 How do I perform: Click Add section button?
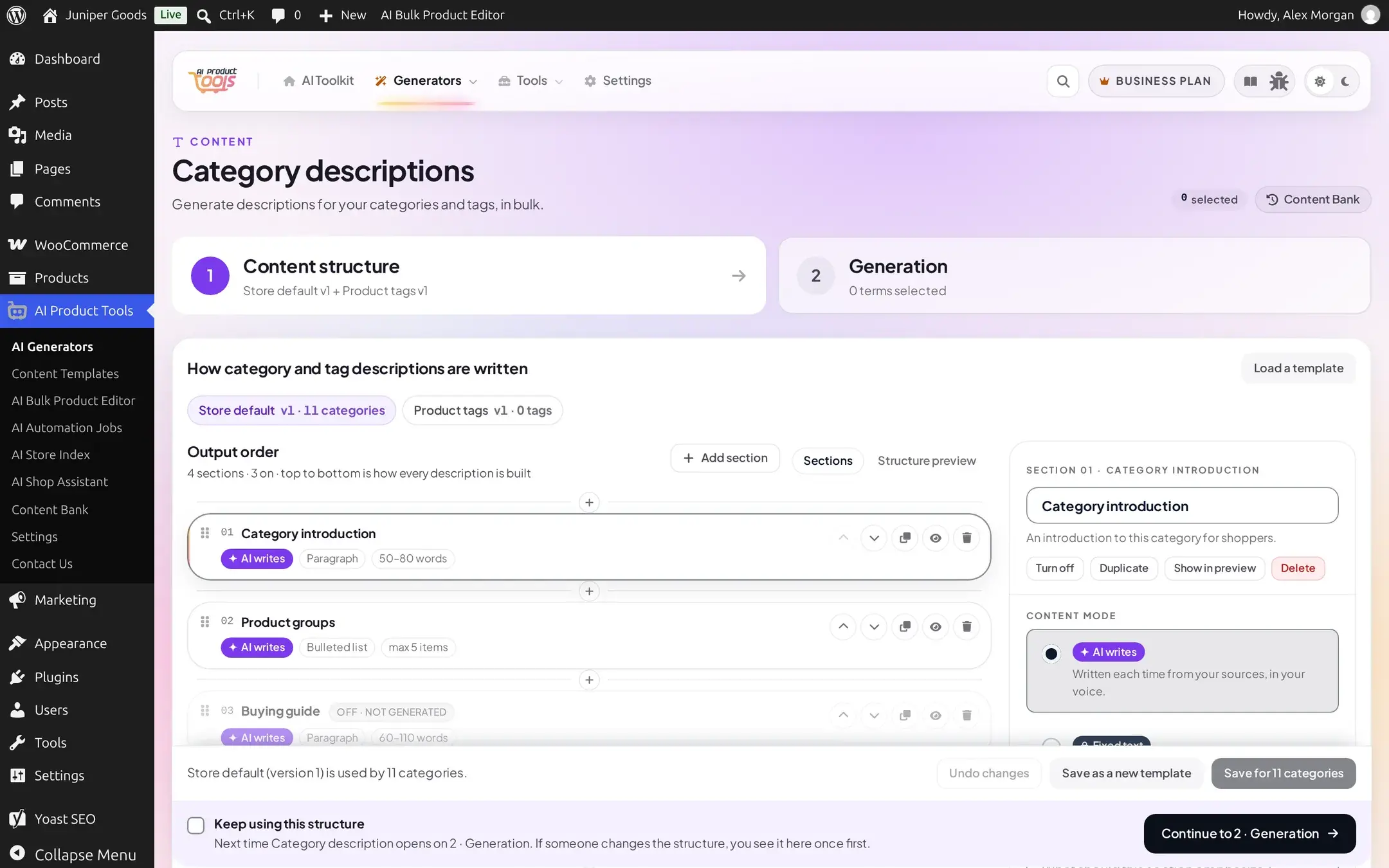725,458
